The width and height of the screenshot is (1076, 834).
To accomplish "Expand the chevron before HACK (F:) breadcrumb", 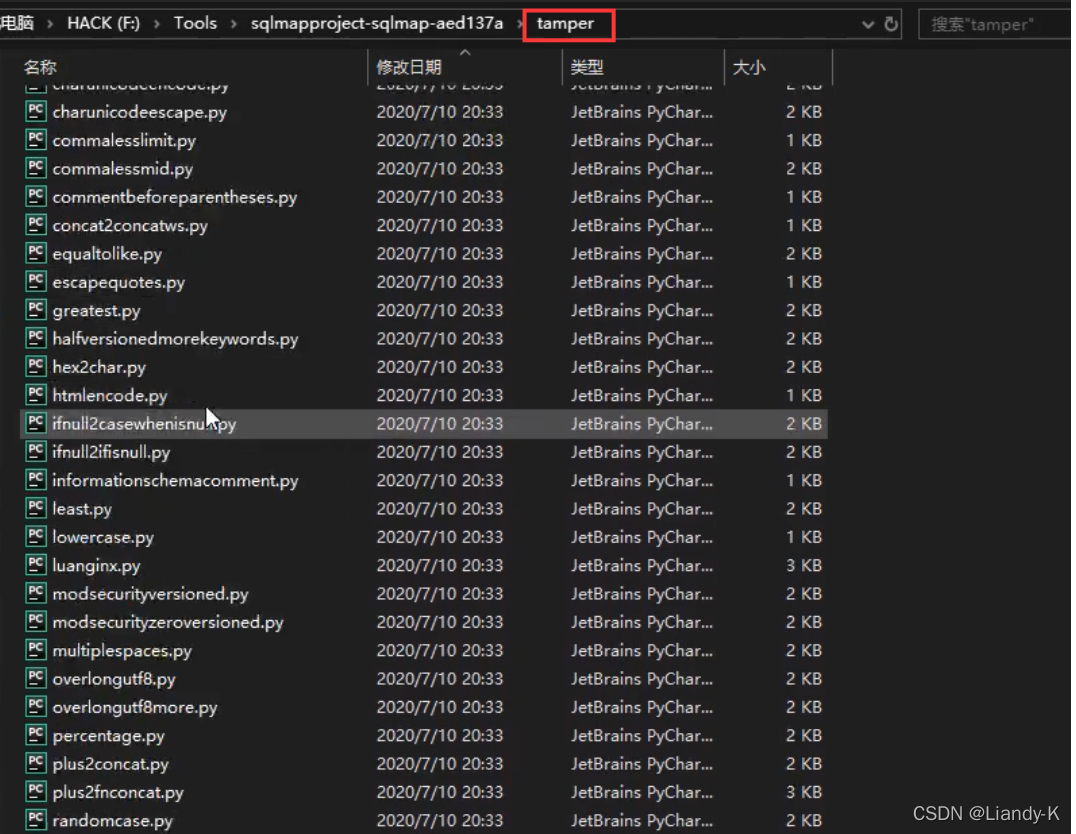I will click(50, 24).
